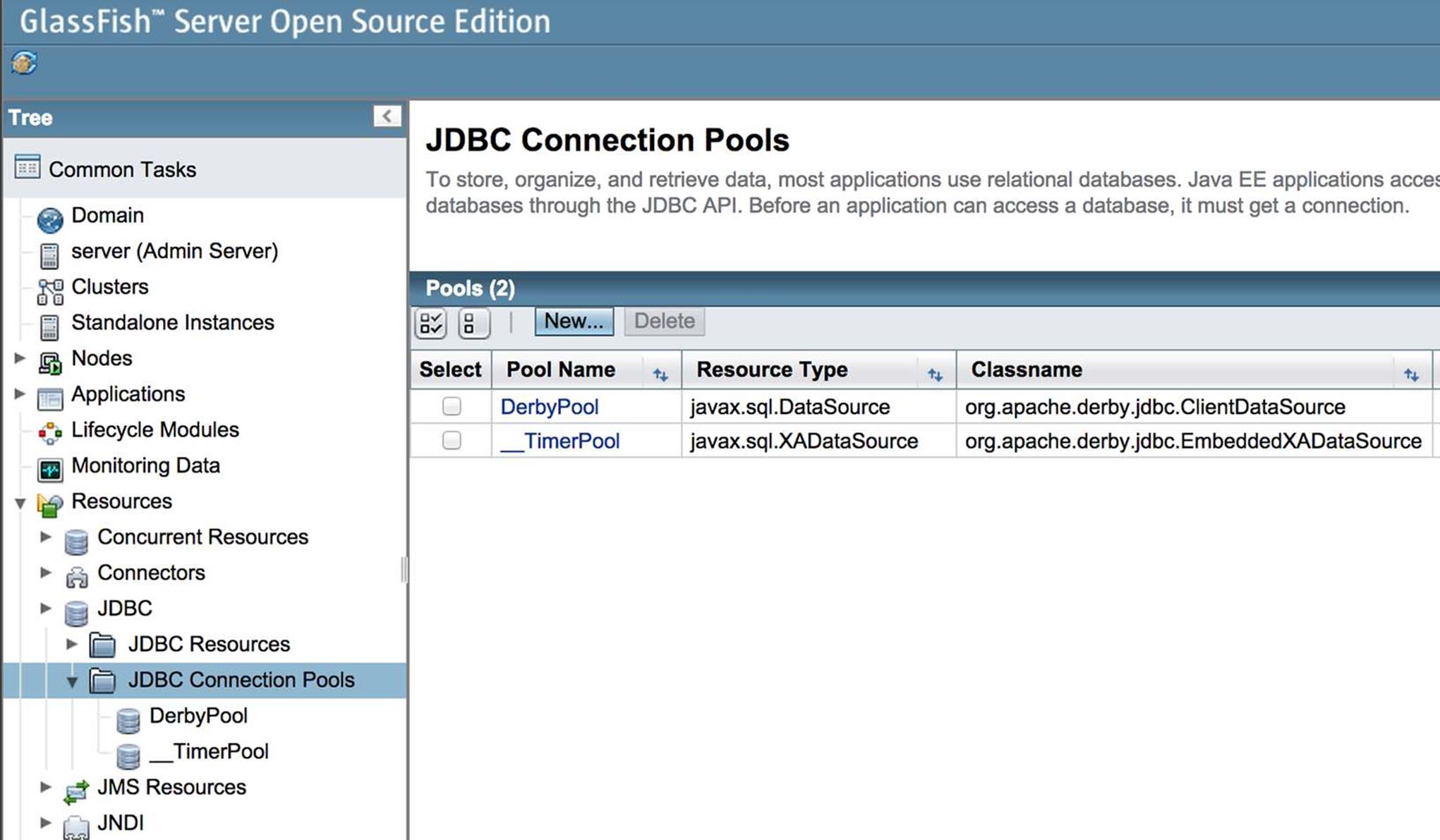
Task: Select Monitoring Data in the tree
Action: pos(145,466)
